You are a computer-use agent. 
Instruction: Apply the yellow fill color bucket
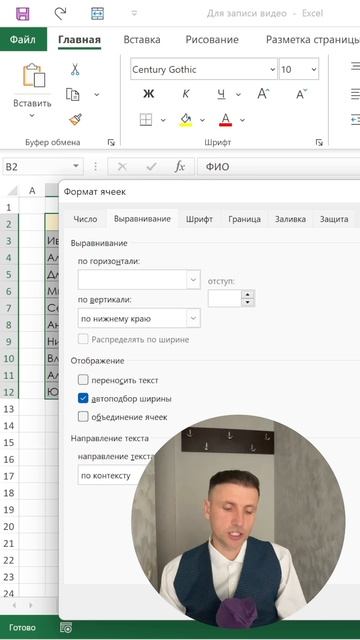[185, 120]
